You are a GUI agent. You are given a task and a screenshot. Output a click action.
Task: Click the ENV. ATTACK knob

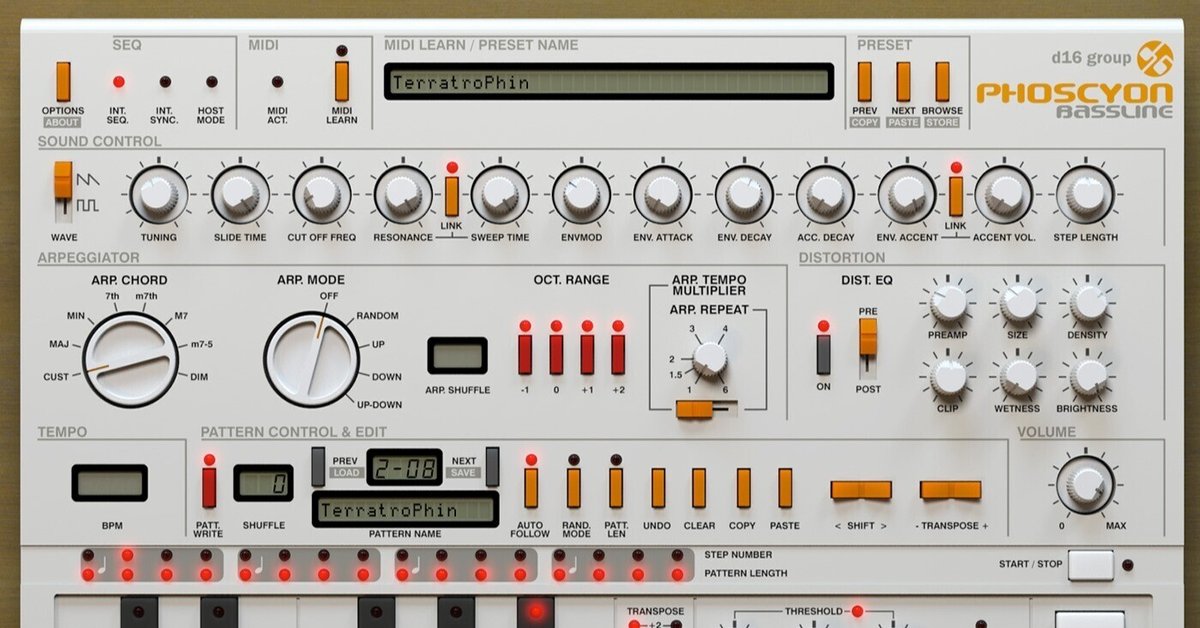coord(663,194)
